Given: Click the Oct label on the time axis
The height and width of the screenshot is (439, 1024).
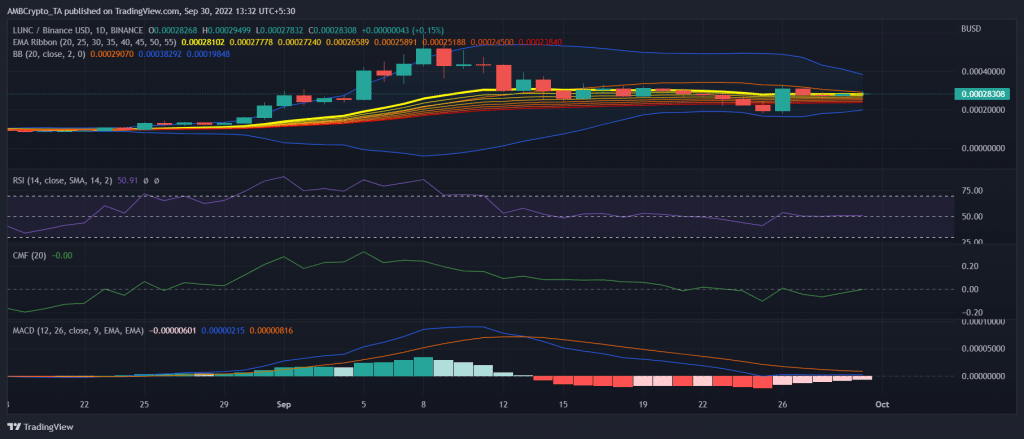Looking at the screenshot, I should (882, 404).
